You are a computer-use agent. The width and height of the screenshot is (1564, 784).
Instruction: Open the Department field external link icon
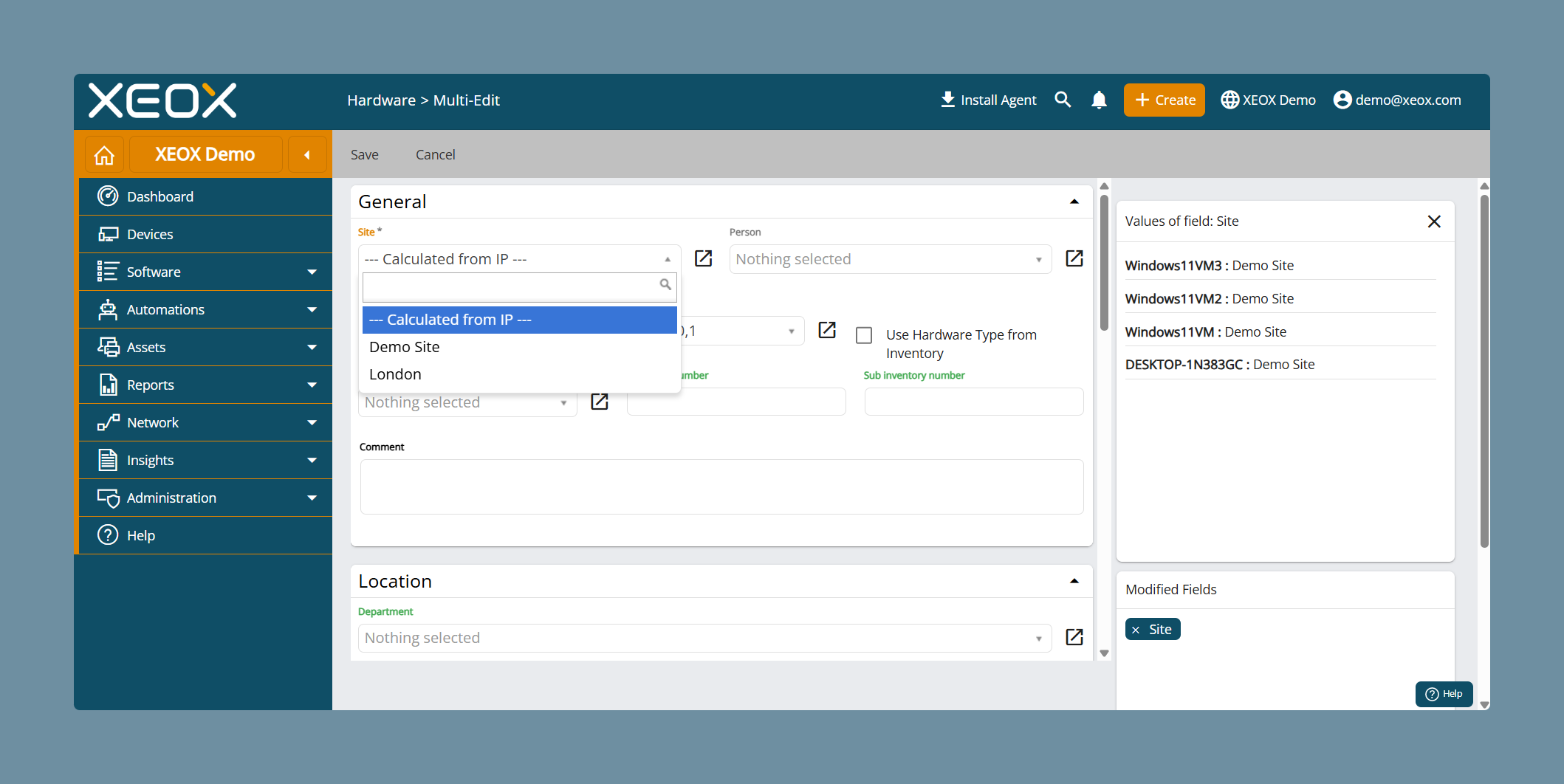[1074, 637]
